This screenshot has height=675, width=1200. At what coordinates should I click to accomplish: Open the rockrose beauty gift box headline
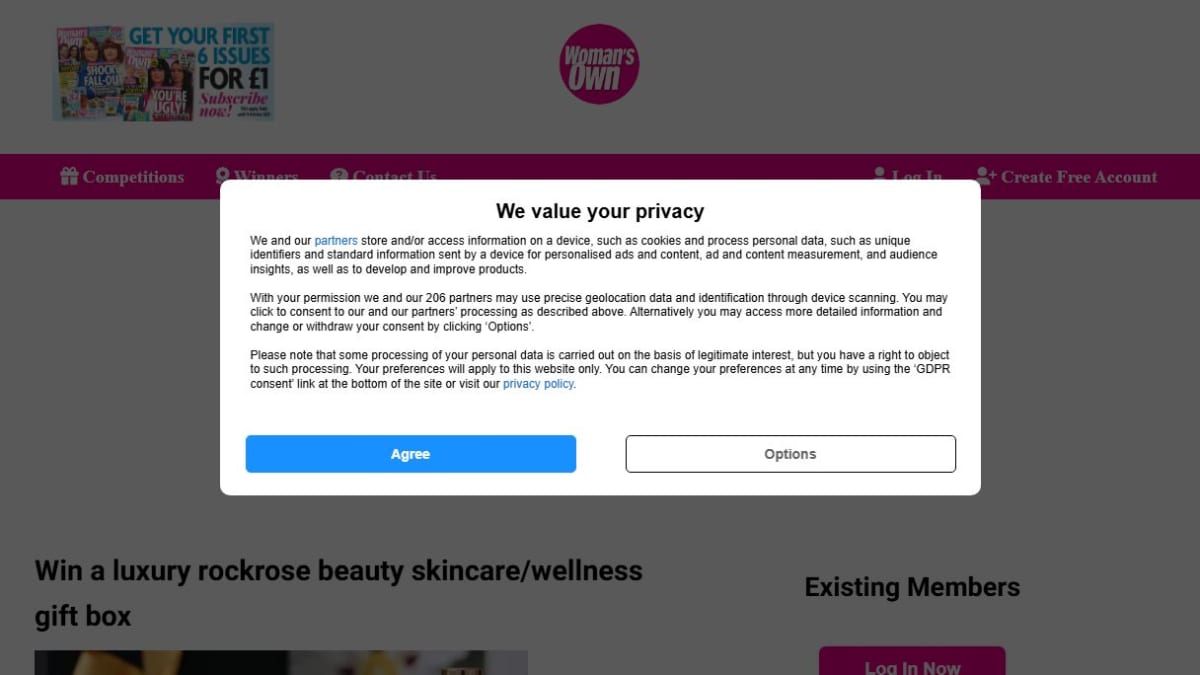click(x=339, y=593)
